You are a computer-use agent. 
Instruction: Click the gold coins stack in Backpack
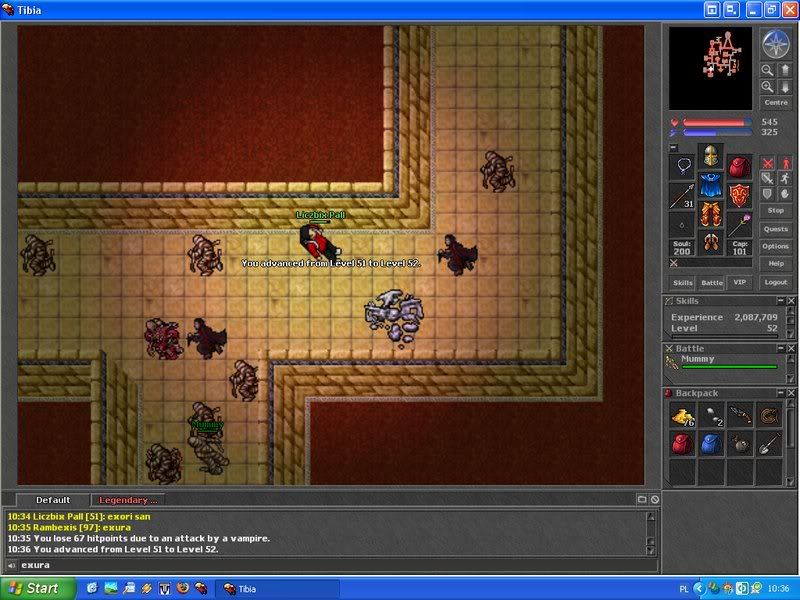(x=682, y=415)
